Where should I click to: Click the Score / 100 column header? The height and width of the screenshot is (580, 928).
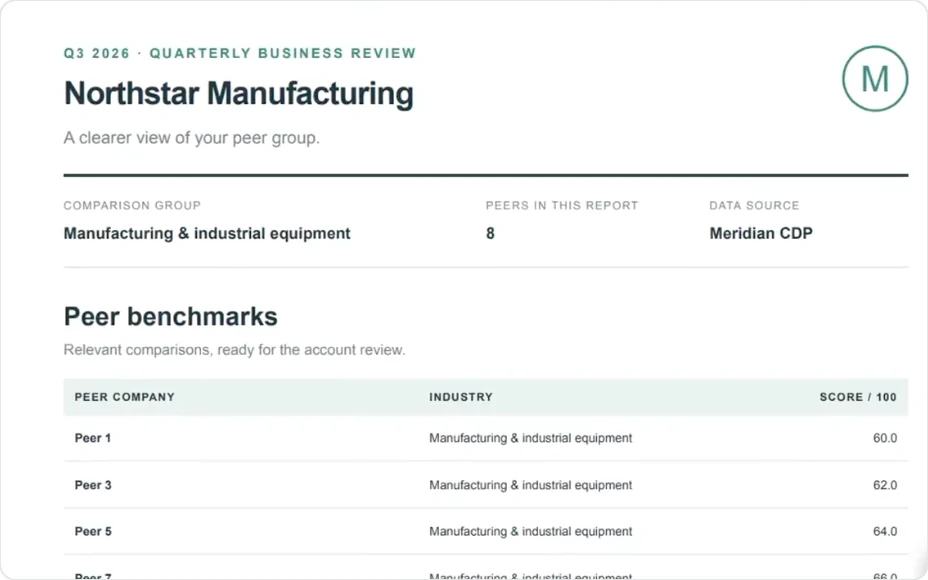858,397
